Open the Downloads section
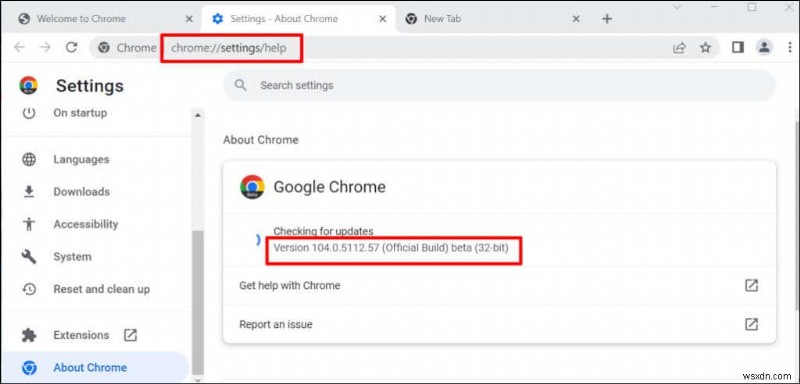Screen dimensions: 800x384 click(x=82, y=192)
